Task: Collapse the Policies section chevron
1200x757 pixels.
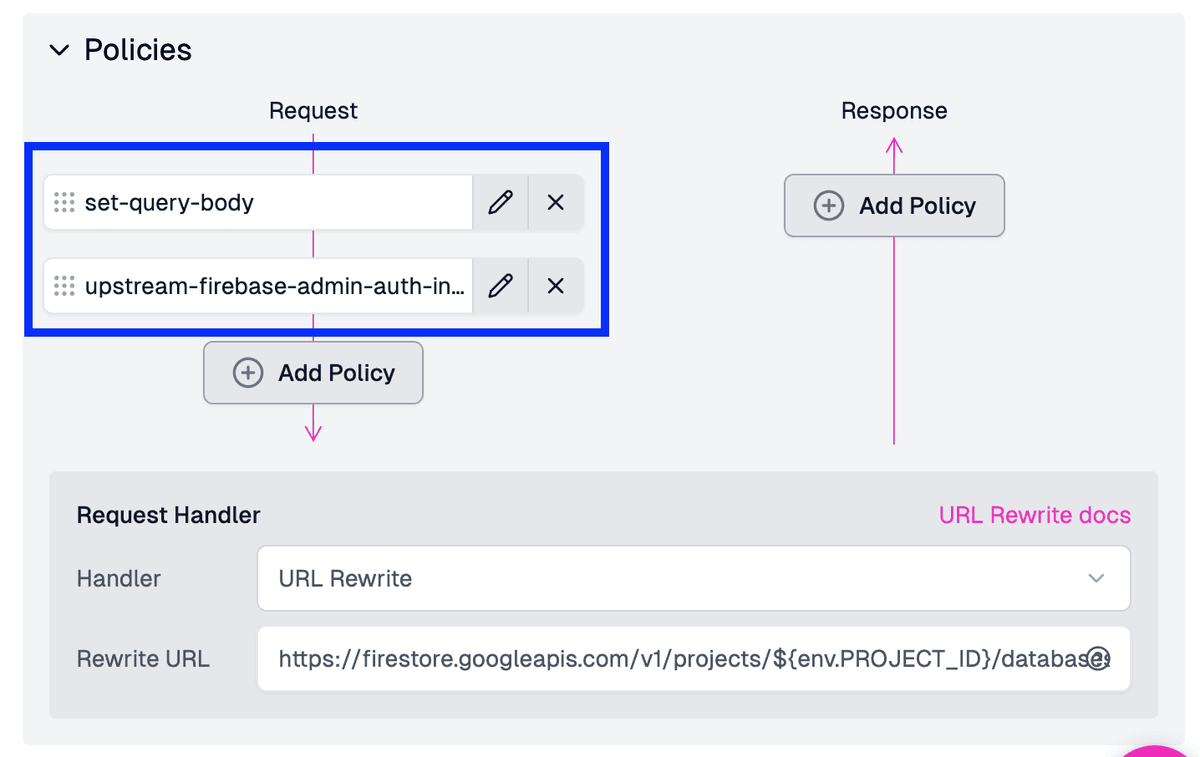Action: (60, 50)
